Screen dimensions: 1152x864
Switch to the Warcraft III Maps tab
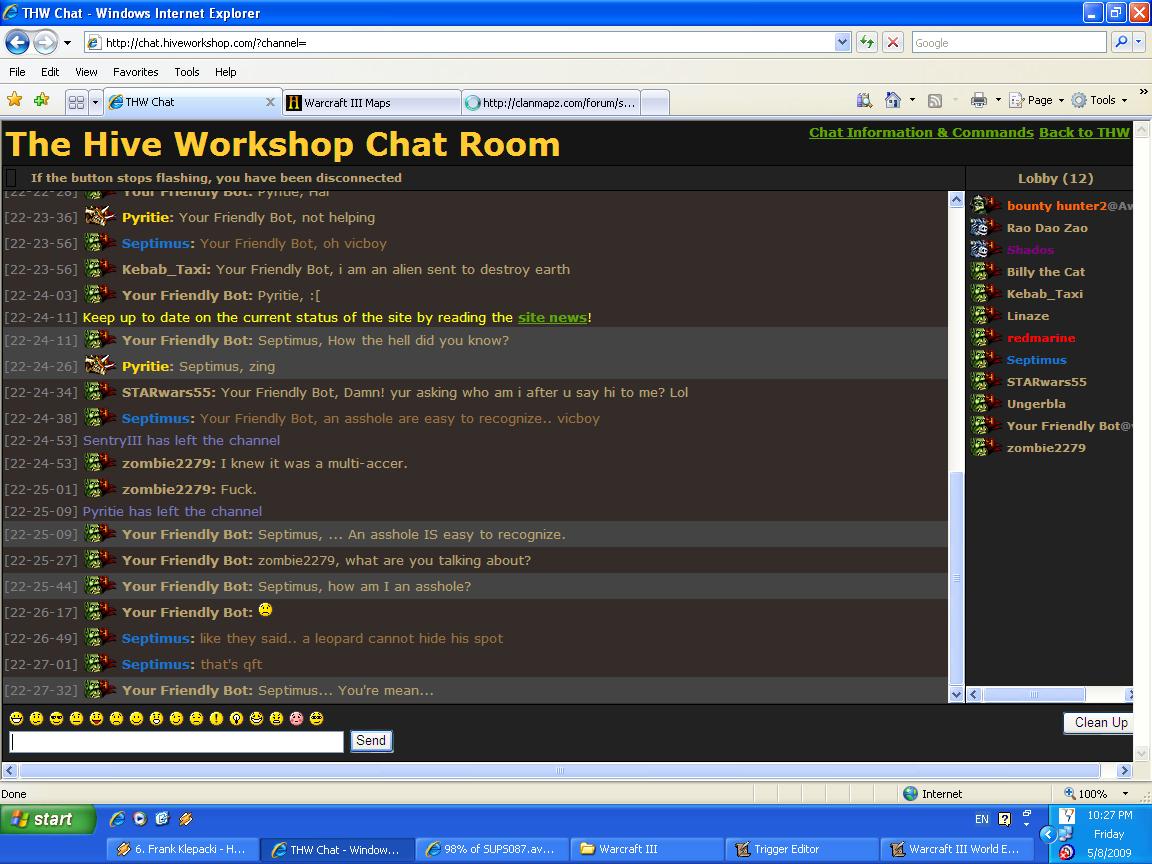[x=372, y=103]
